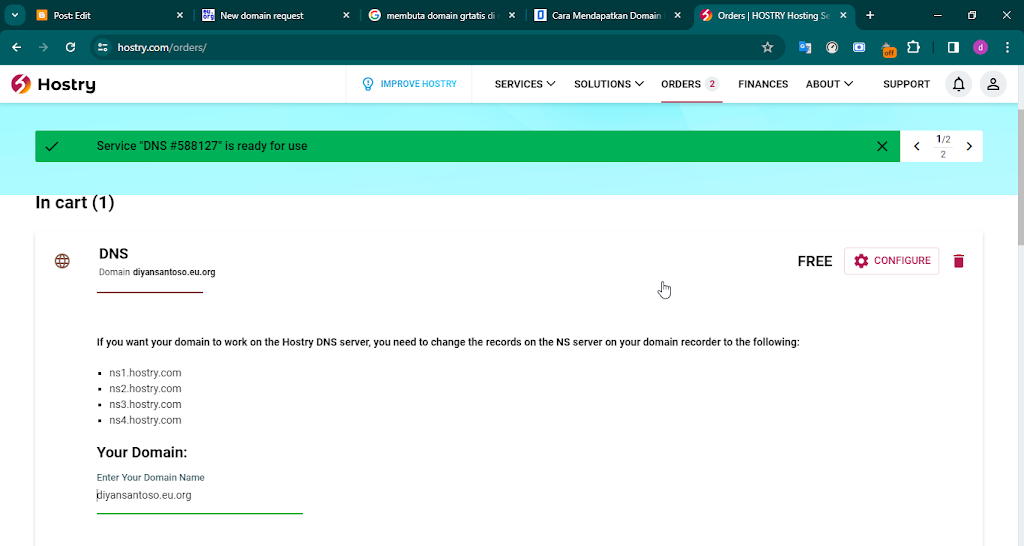This screenshot has height=546, width=1024.
Task: Show previous notification message
Action: click(916, 146)
